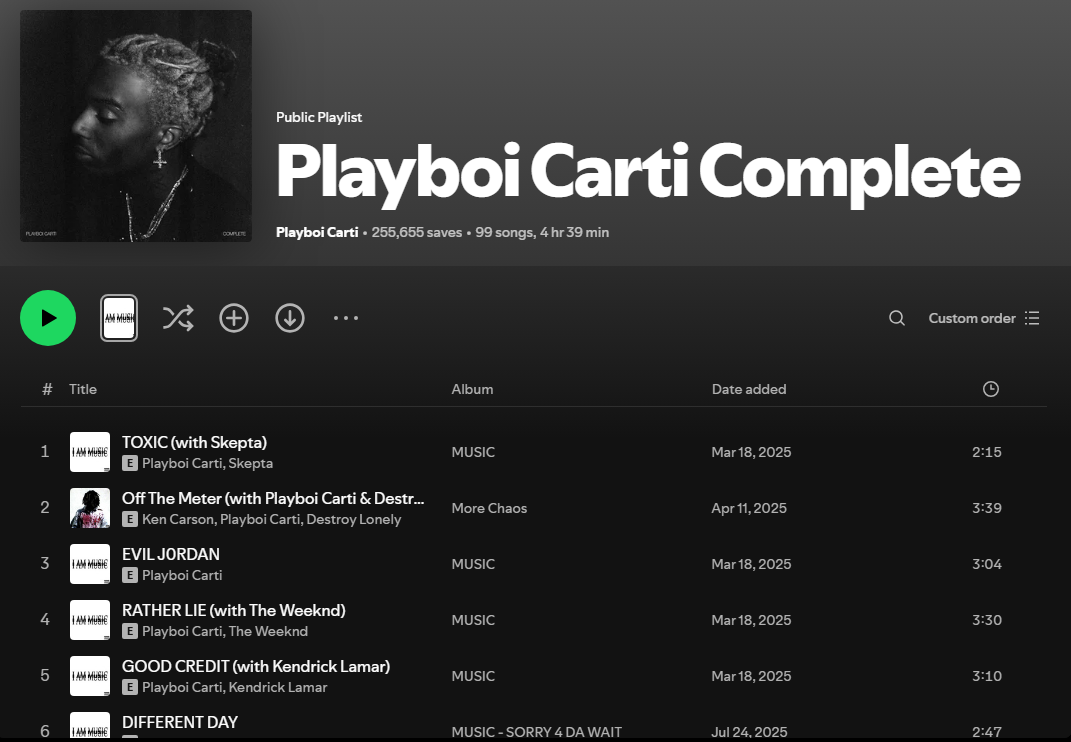
Task: Sort by the Title column header
Action: pos(83,389)
